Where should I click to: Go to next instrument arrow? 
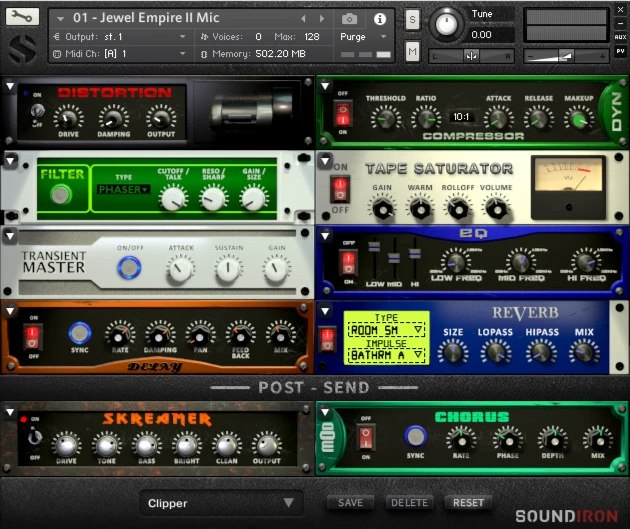click(x=322, y=18)
